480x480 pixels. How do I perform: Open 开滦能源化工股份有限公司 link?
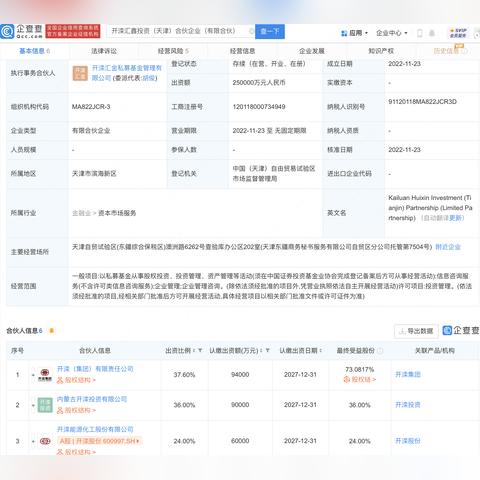(95, 429)
